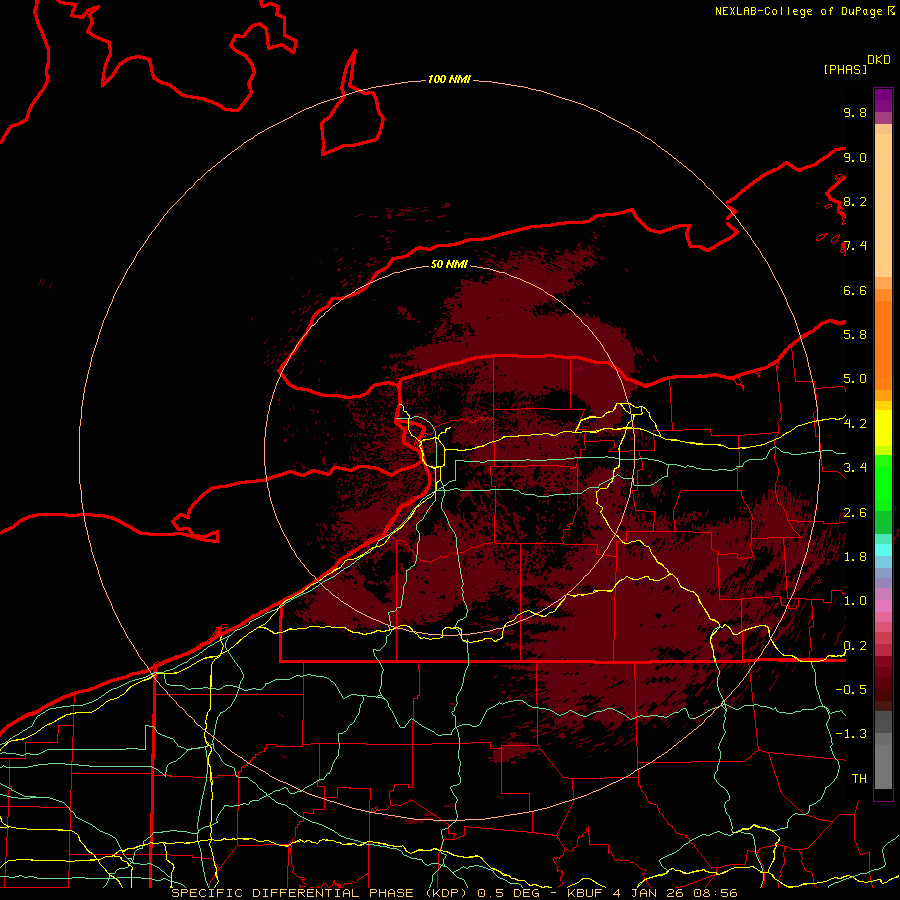
Task: Click the 5.0 scale value
Action: click(x=855, y=379)
